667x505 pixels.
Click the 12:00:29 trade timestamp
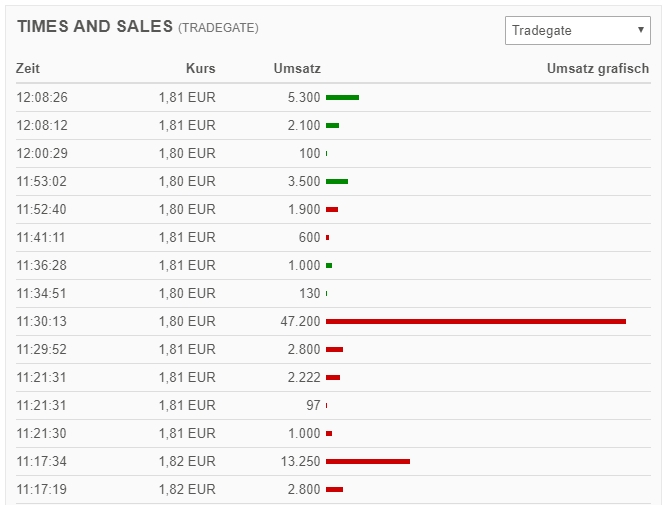(42, 153)
